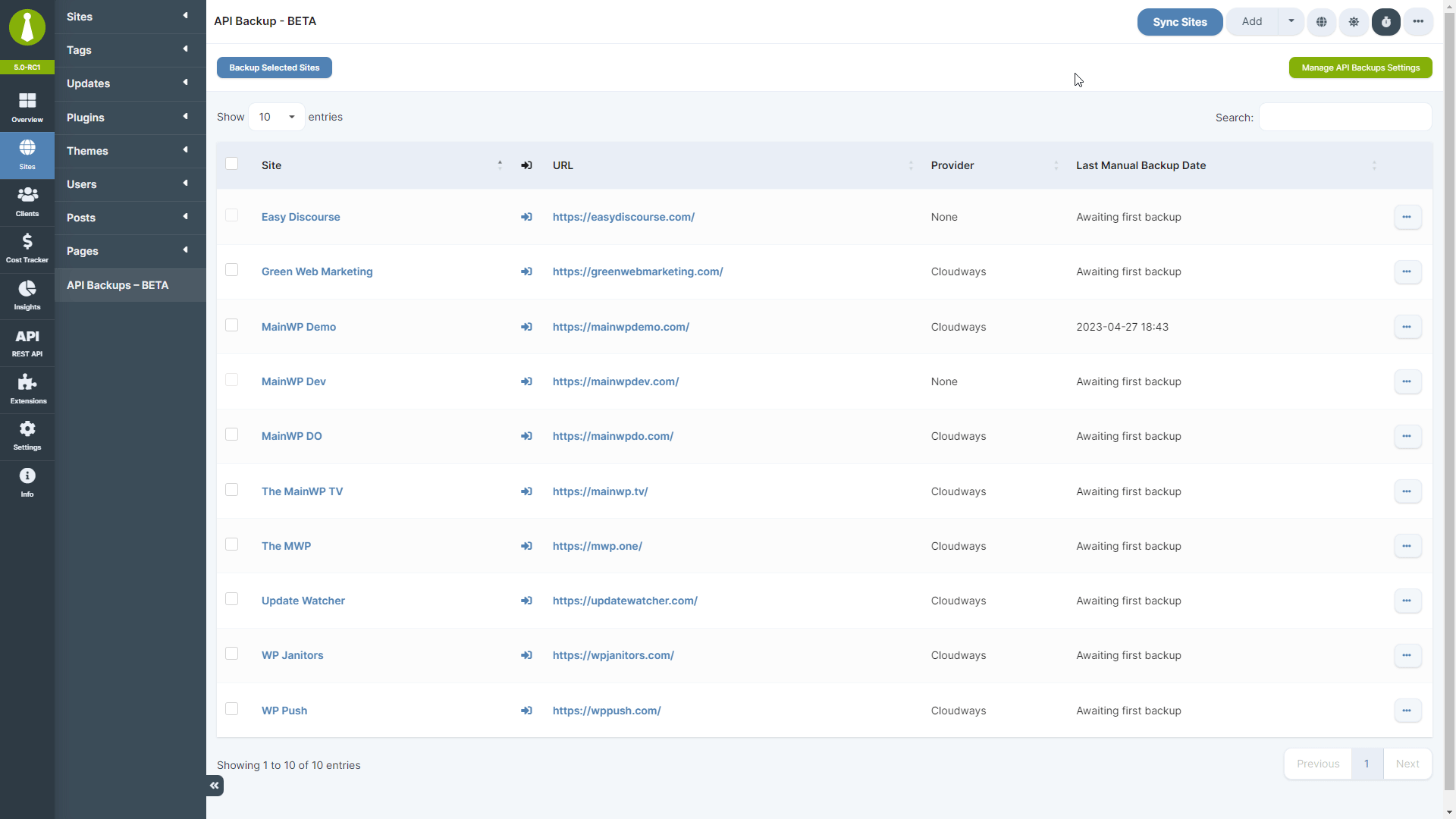The height and width of the screenshot is (819, 1456).
Task: Select the Extensions puzzle icon
Action: 27,388
